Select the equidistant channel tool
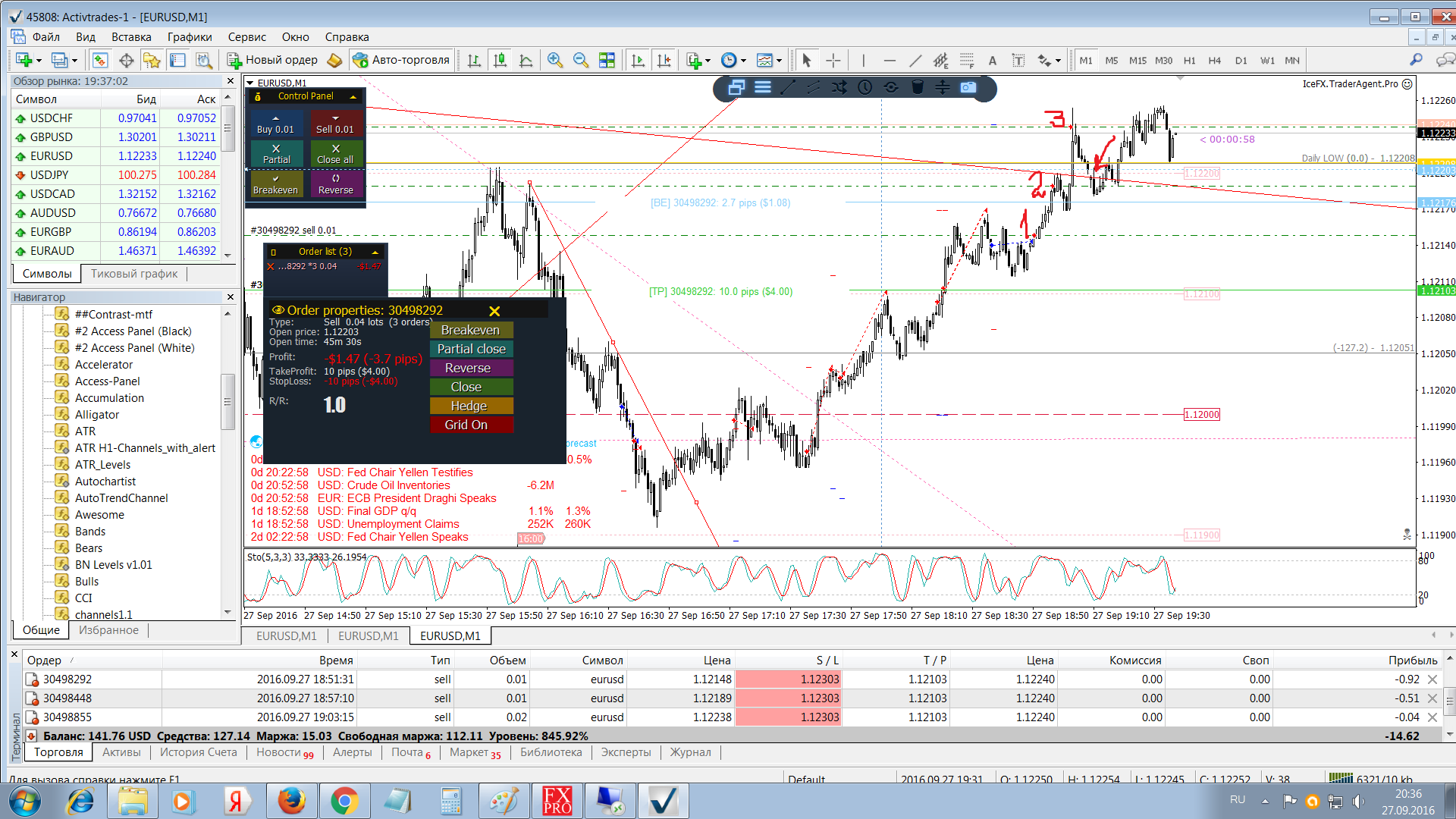 tap(941, 60)
